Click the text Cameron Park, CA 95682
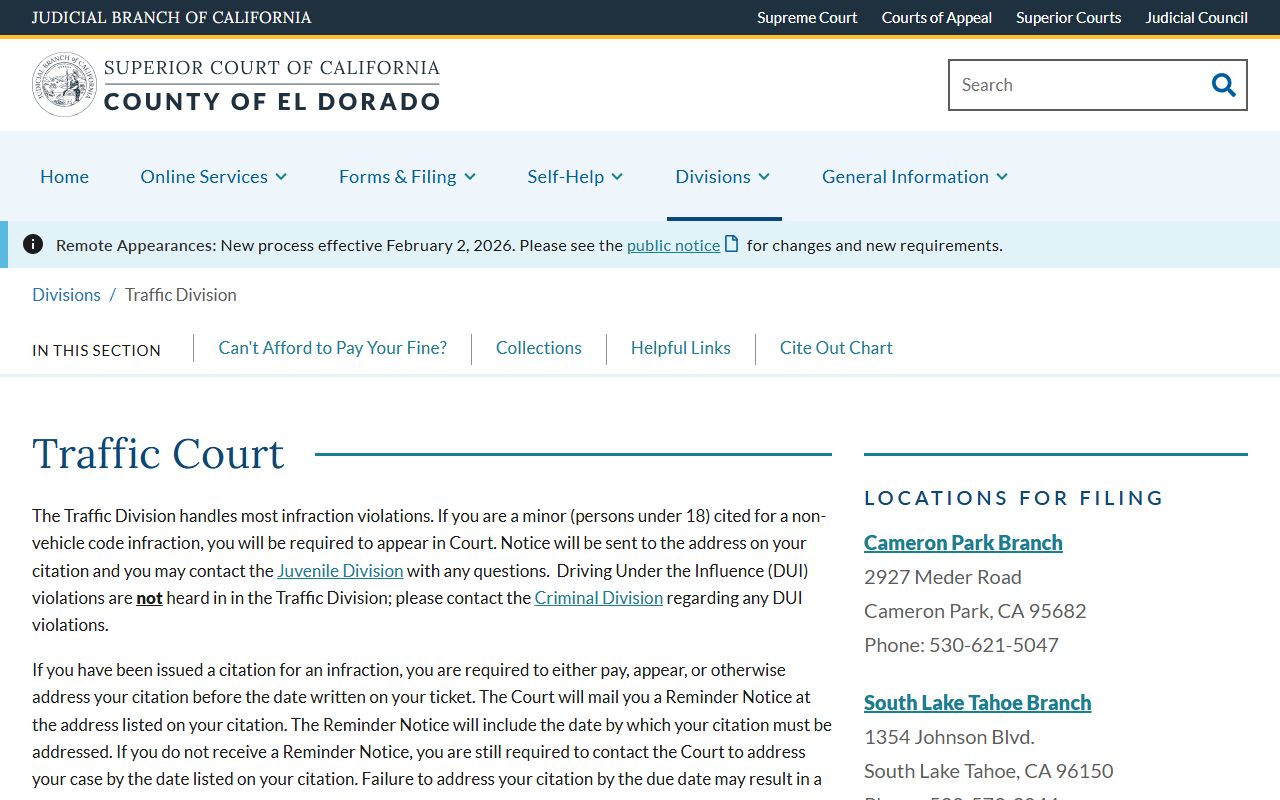Viewport: 1280px width, 800px height. 975,610
